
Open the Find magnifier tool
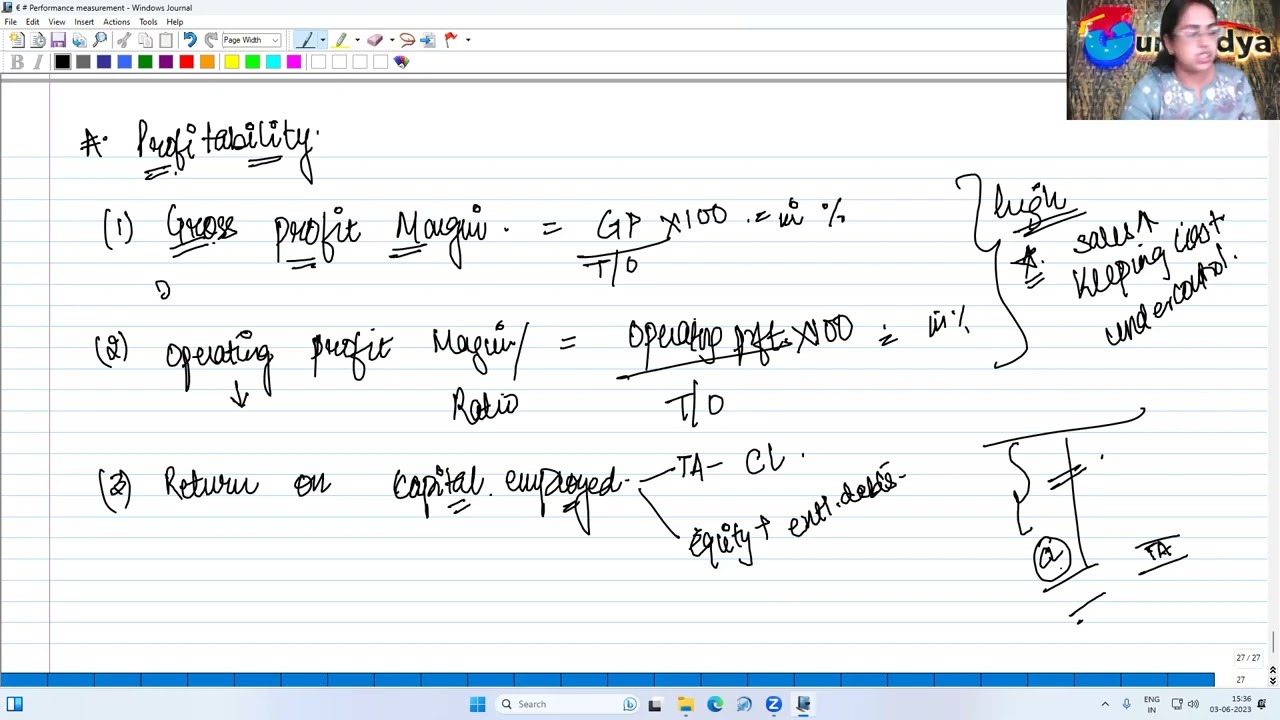point(100,40)
